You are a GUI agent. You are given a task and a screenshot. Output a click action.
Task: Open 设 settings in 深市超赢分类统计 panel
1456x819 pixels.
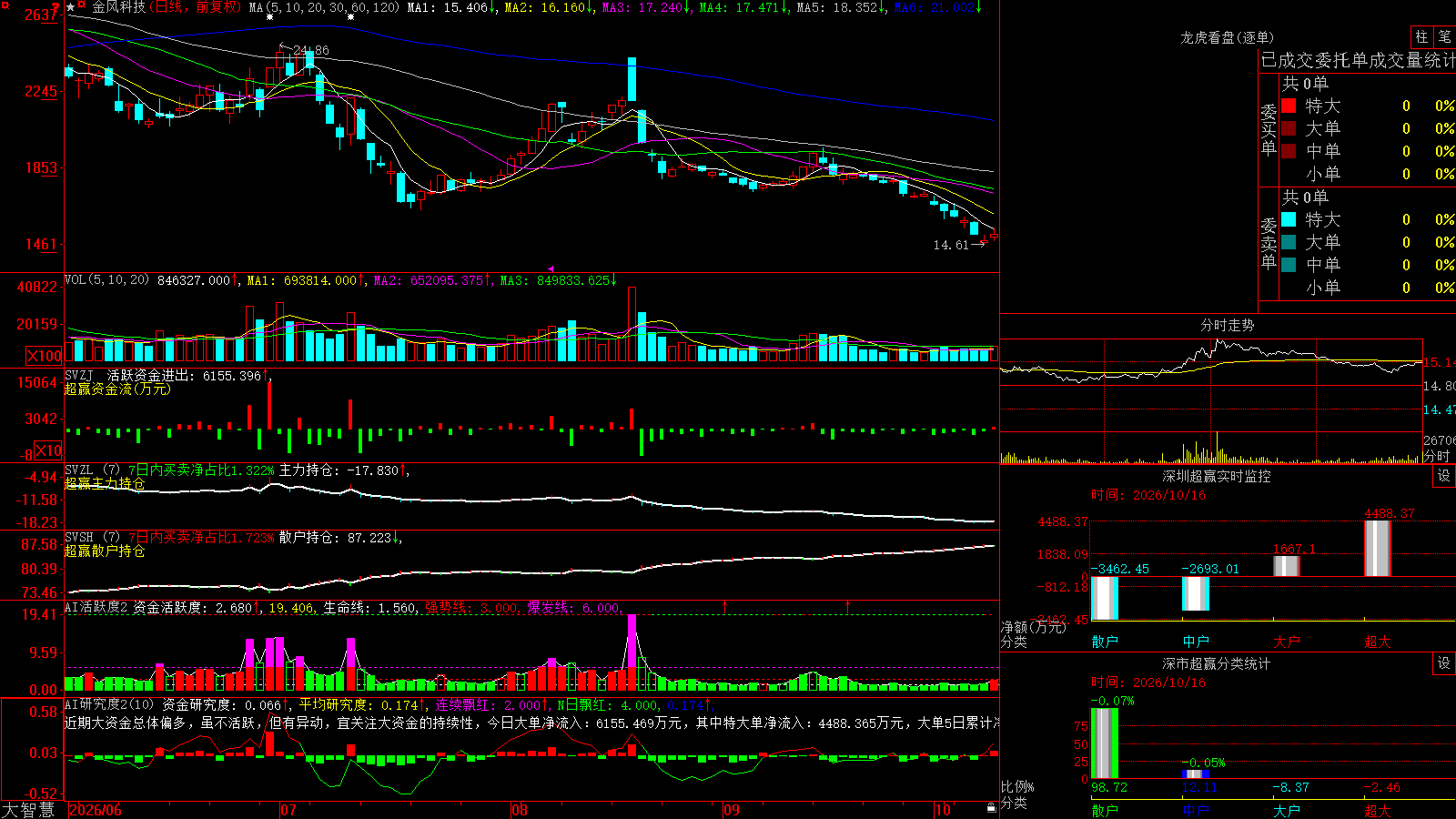(1444, 663)
